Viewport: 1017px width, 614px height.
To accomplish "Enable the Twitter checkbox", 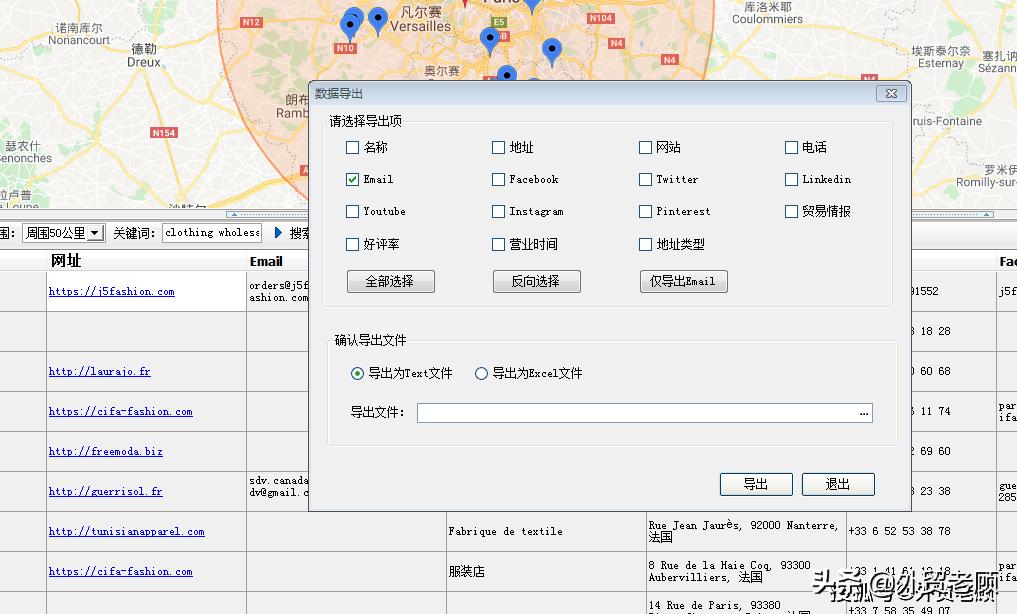I will (645, 179).
